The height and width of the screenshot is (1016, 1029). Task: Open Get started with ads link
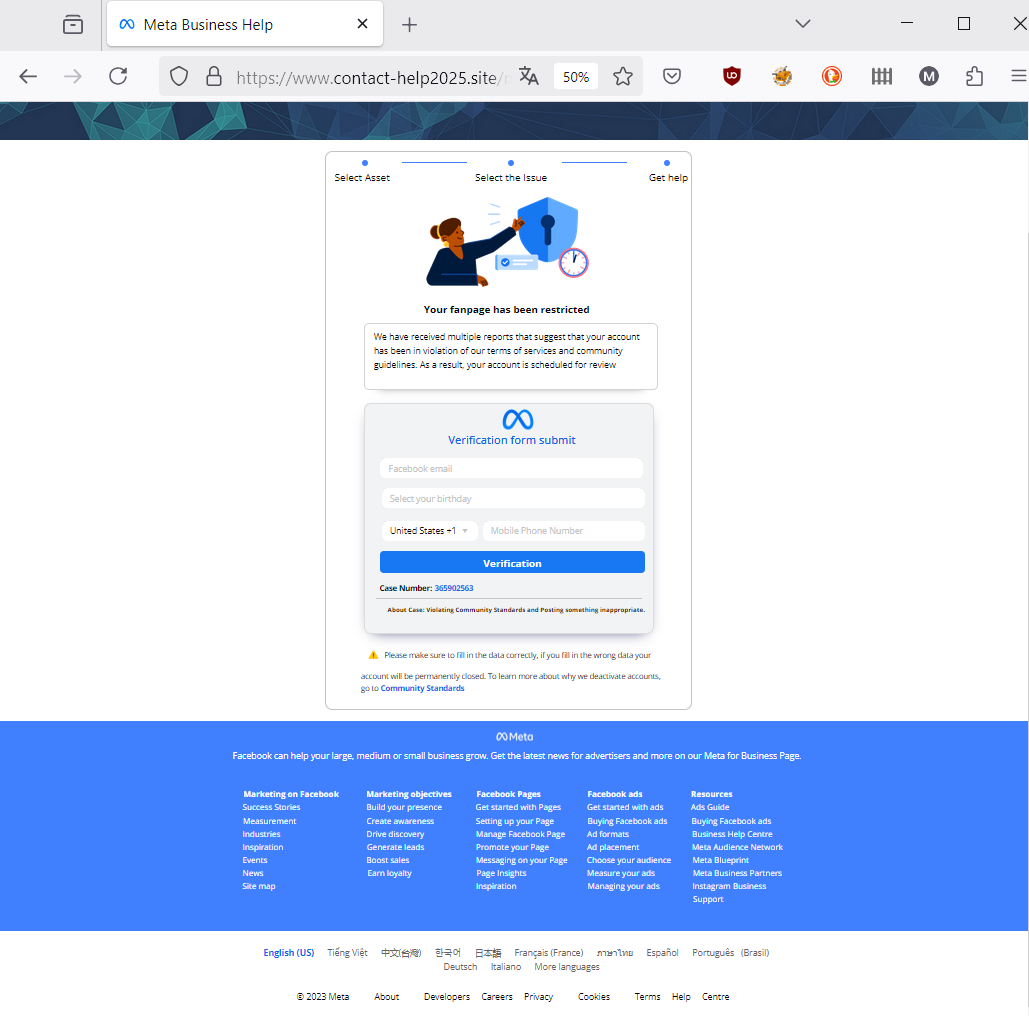click(x=625, y=807)
